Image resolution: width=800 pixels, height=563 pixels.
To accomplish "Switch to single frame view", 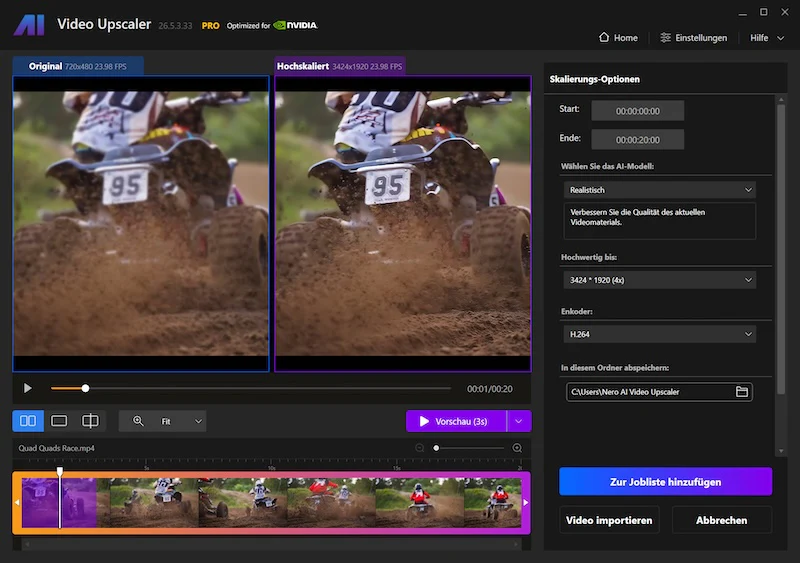I will coord(59,421).
